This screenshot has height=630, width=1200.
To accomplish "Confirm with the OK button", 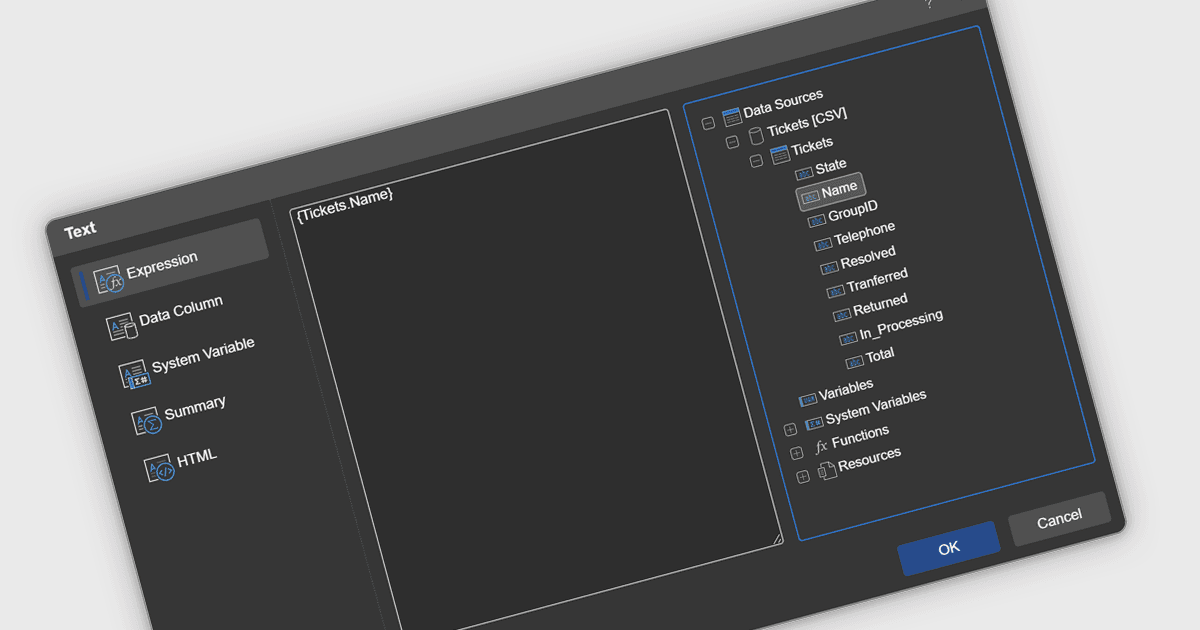I will pyautogui.click(x=949, y=548).
